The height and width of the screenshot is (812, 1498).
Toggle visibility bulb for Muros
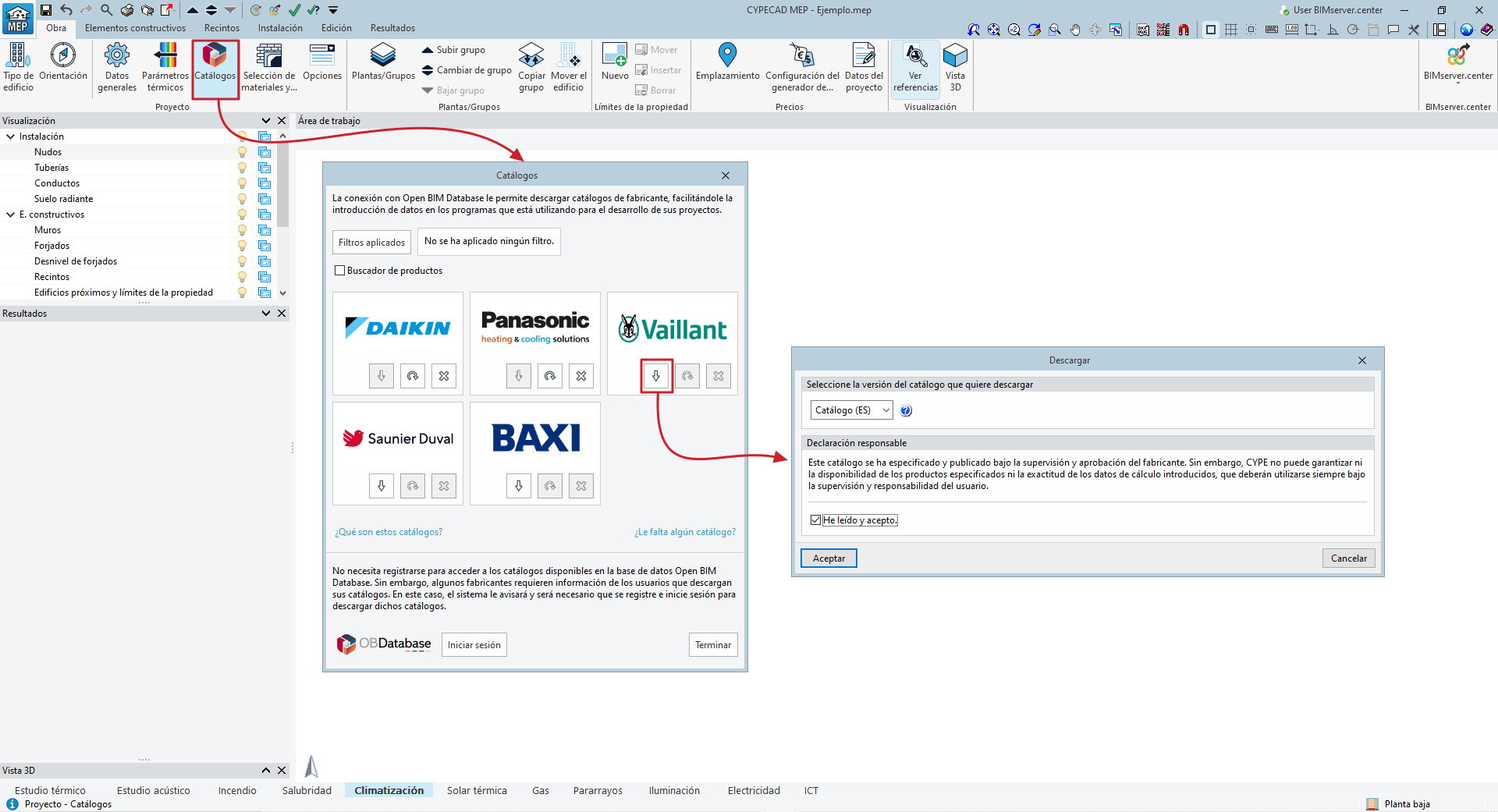pyautogui.click(x=242, y=230)
